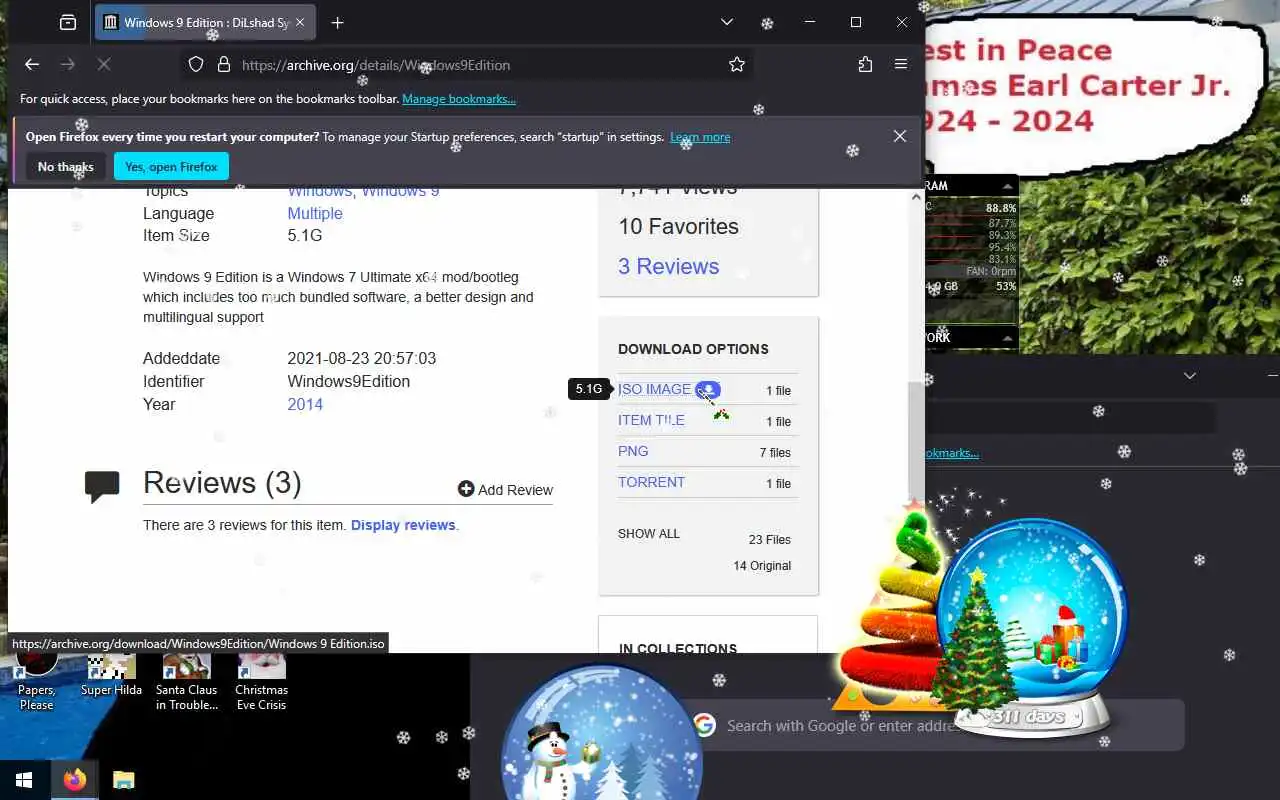Dismiss the Open Firefox startup notification

pyautogui.click(x=900, y=136)
